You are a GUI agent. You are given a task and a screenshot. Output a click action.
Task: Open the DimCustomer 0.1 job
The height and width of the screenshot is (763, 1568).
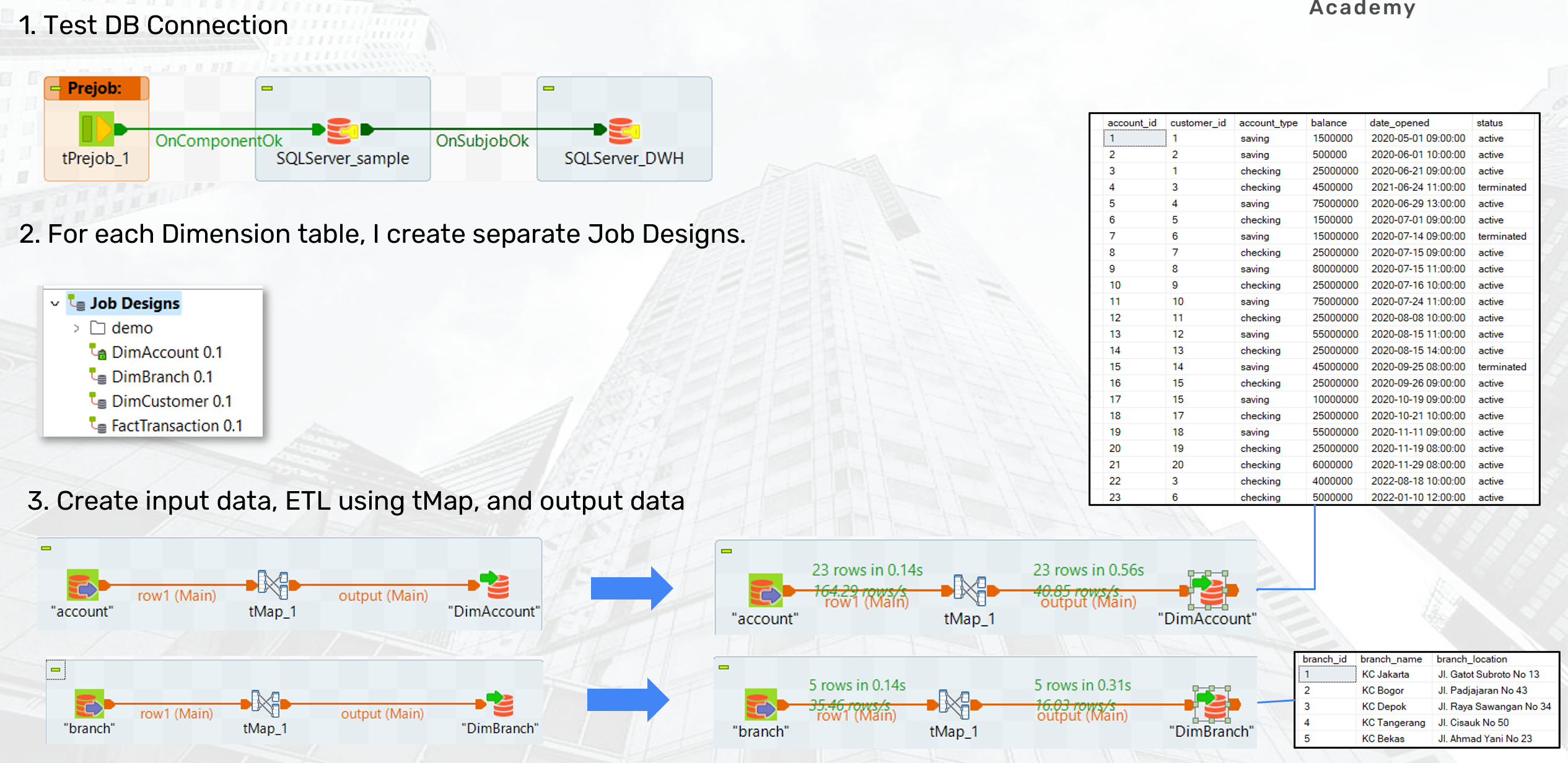[x=172, y=401]
